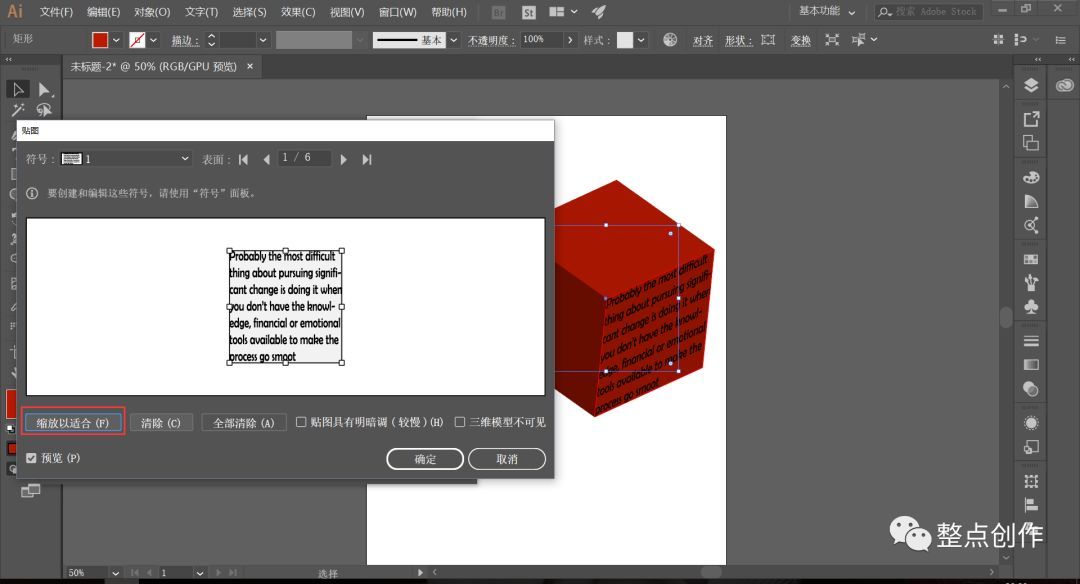Open the stroke weight dropdown
This screenshot has height=584, width=1080.
point(262,40)
